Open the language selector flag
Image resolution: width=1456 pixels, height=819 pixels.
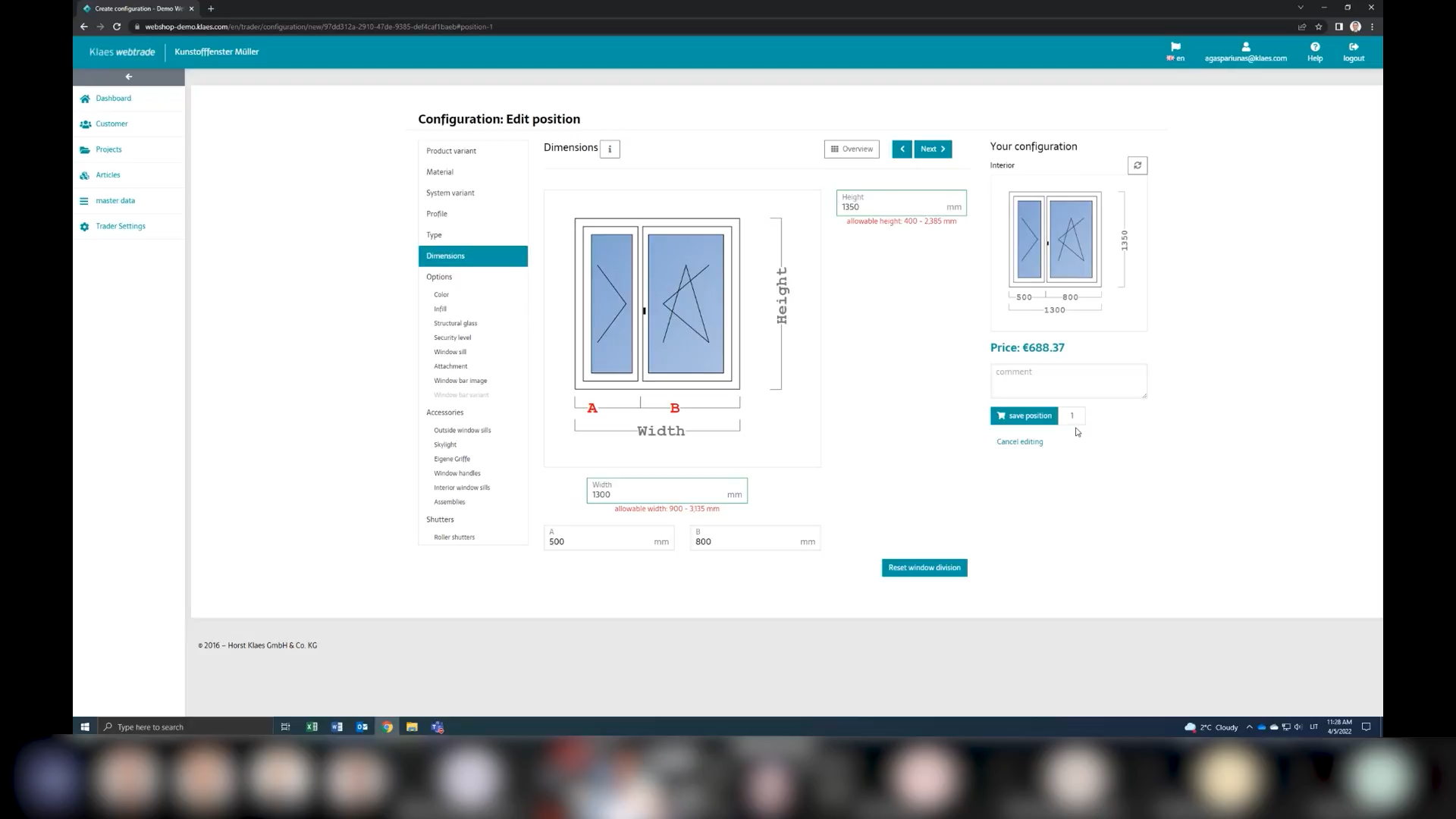coord(1175,47)
